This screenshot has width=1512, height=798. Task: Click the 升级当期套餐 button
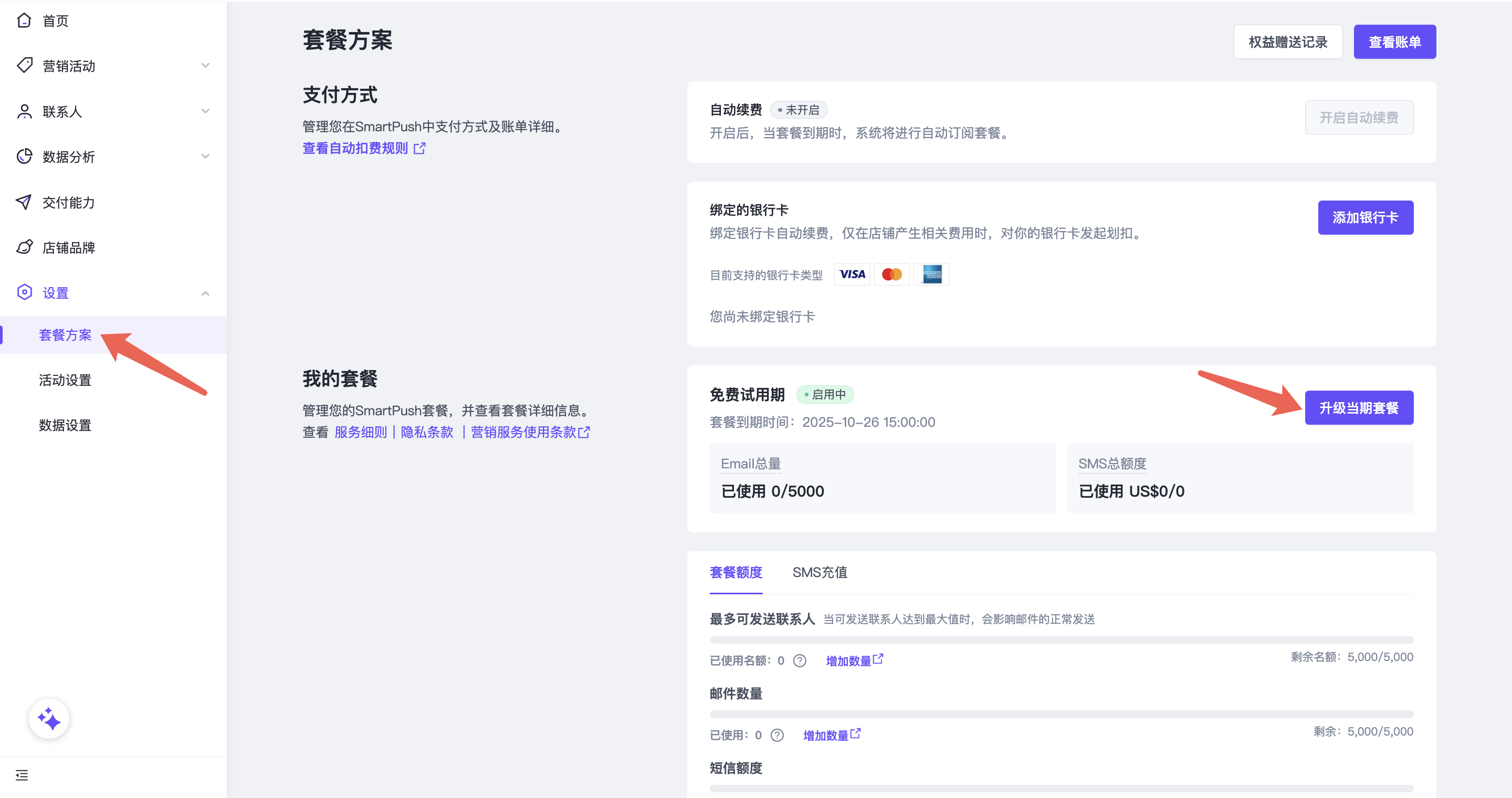coord(1359,407)
